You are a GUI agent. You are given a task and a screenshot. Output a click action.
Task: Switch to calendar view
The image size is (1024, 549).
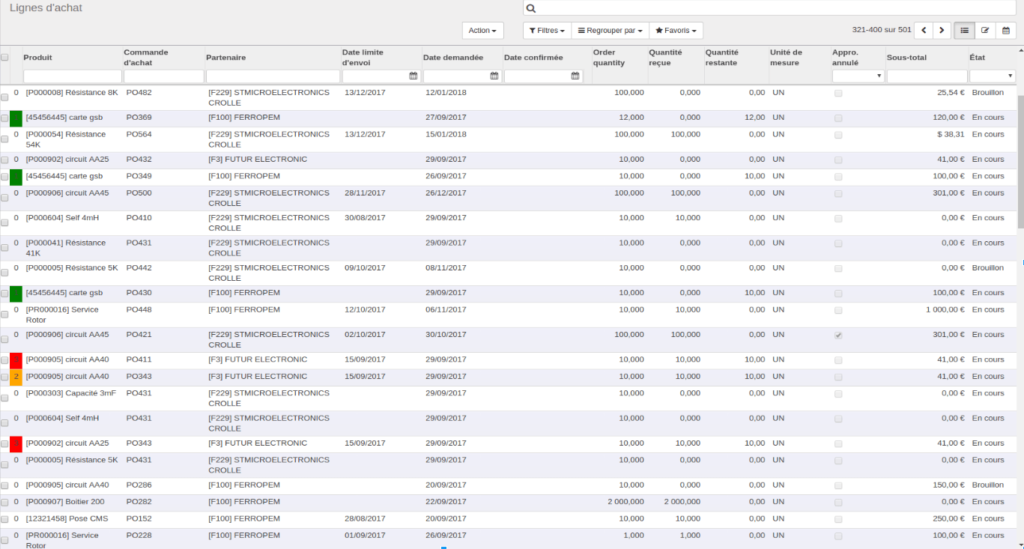point(1006,30)
